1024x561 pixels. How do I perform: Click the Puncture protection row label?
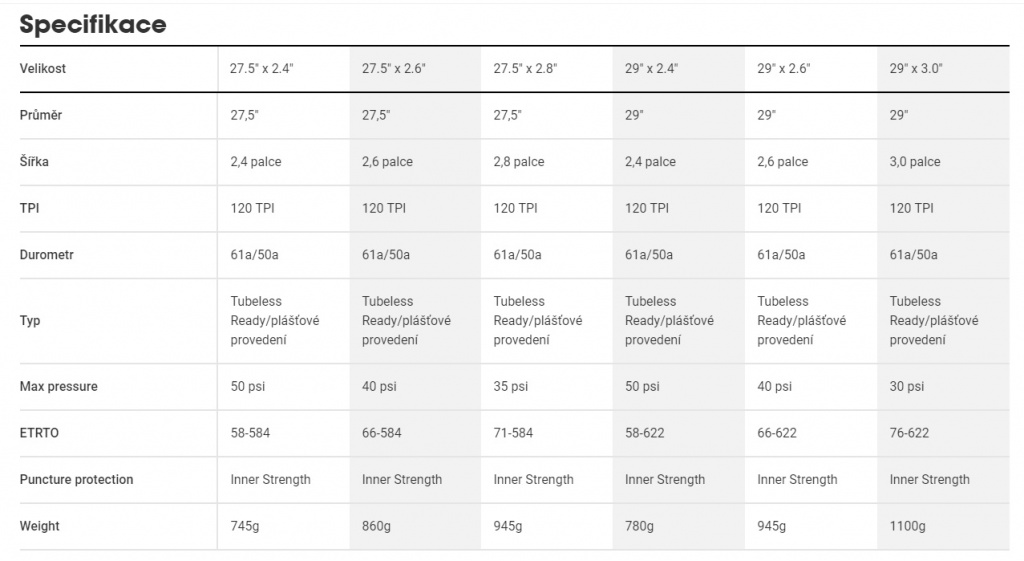76,479
